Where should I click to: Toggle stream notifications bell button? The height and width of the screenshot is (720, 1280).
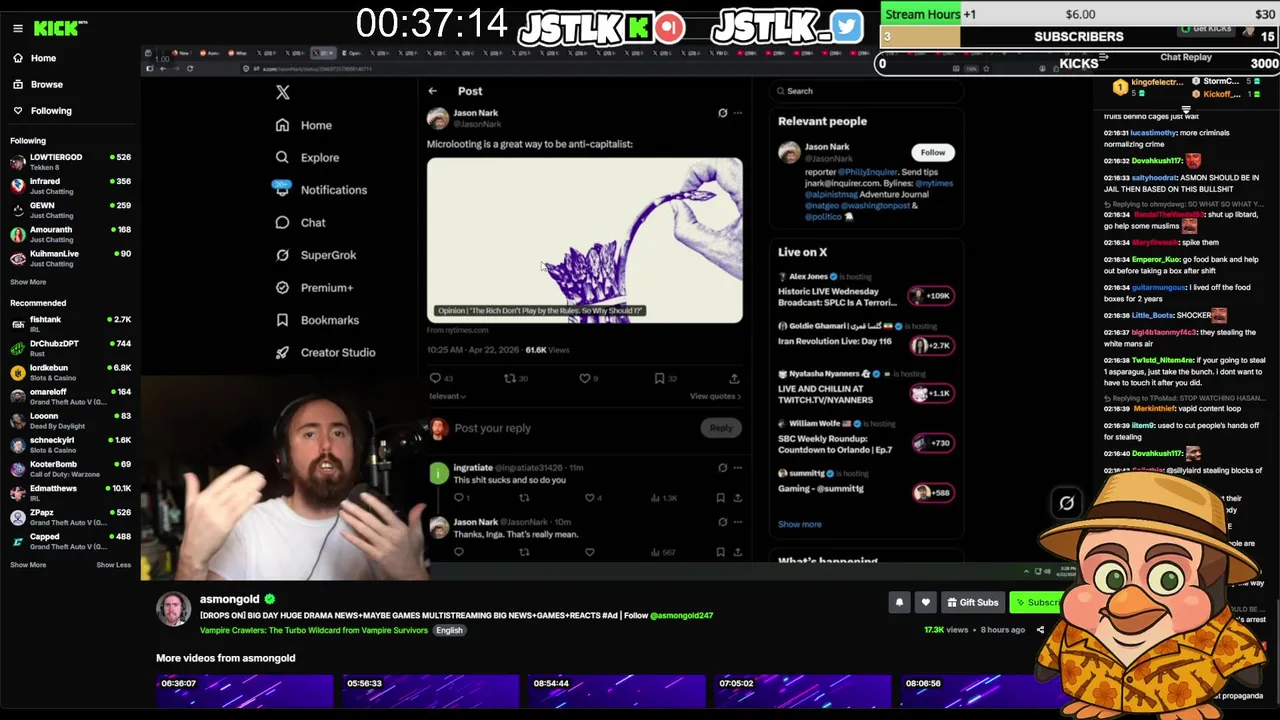pyautogui.click(x=899, y=602)
